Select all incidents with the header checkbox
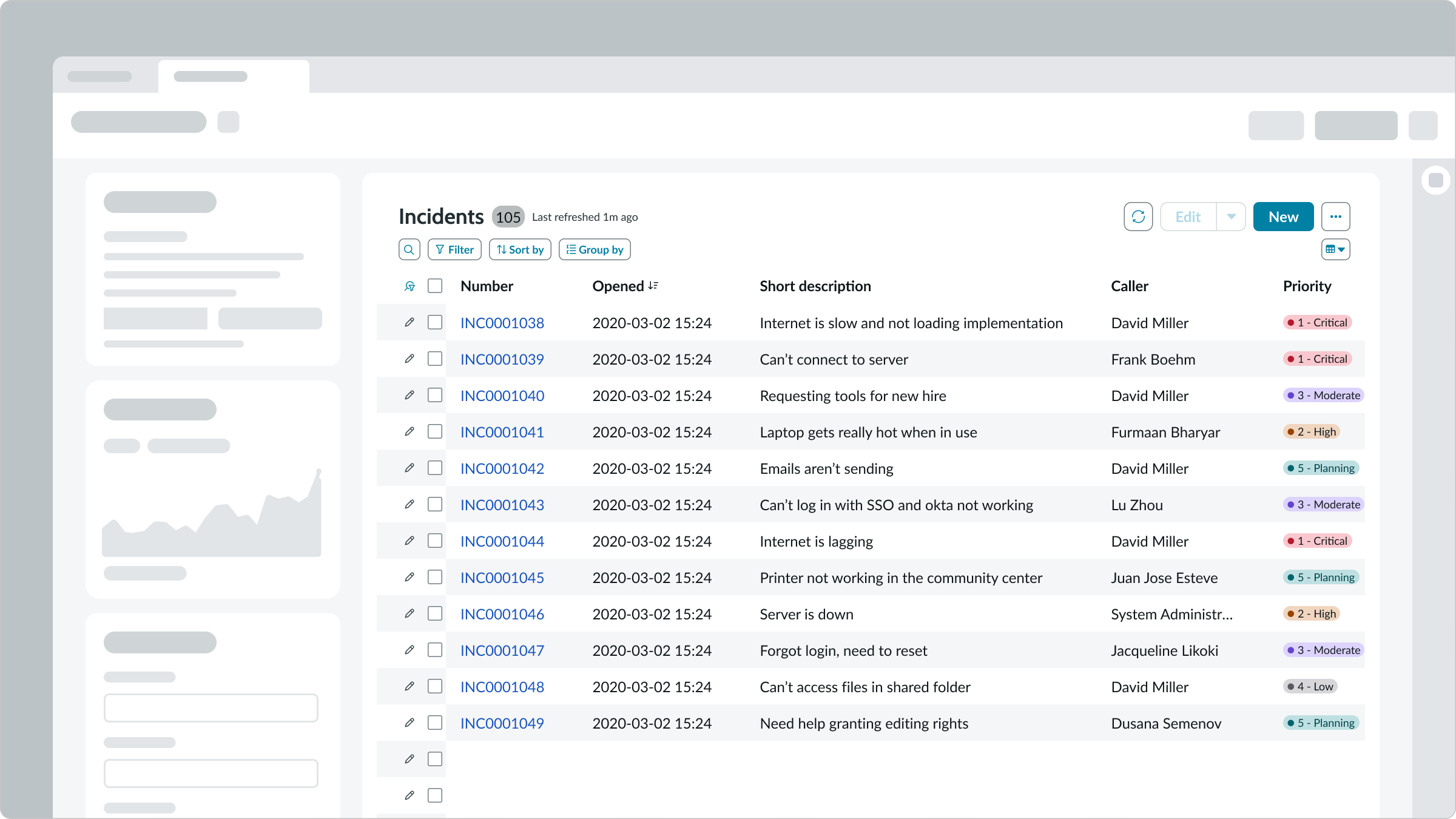The height and width of the screenshot is (819, 1456). [x=435, y=285]
